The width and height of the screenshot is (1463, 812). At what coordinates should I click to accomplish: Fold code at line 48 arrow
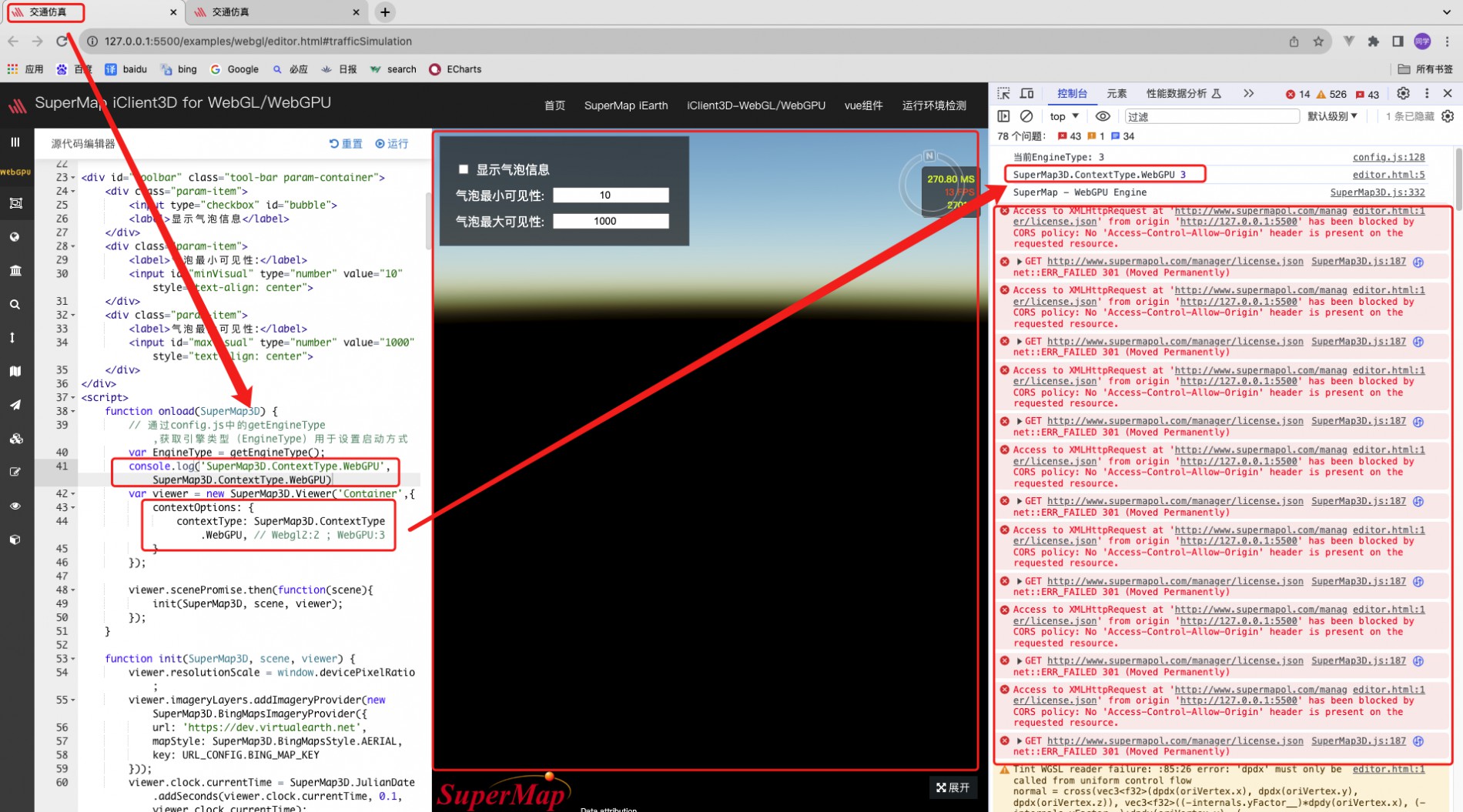pyautogui.click(x=73, y=590)
